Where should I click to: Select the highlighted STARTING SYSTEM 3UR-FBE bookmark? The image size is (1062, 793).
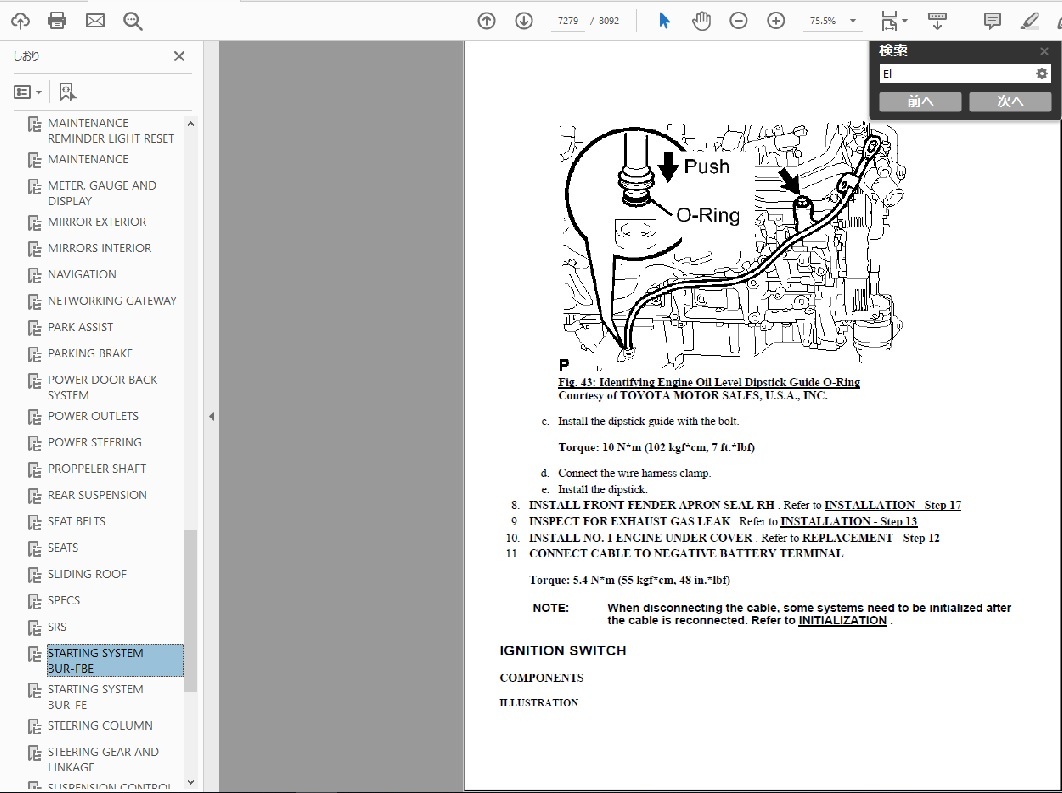click(x=115, y=660)
